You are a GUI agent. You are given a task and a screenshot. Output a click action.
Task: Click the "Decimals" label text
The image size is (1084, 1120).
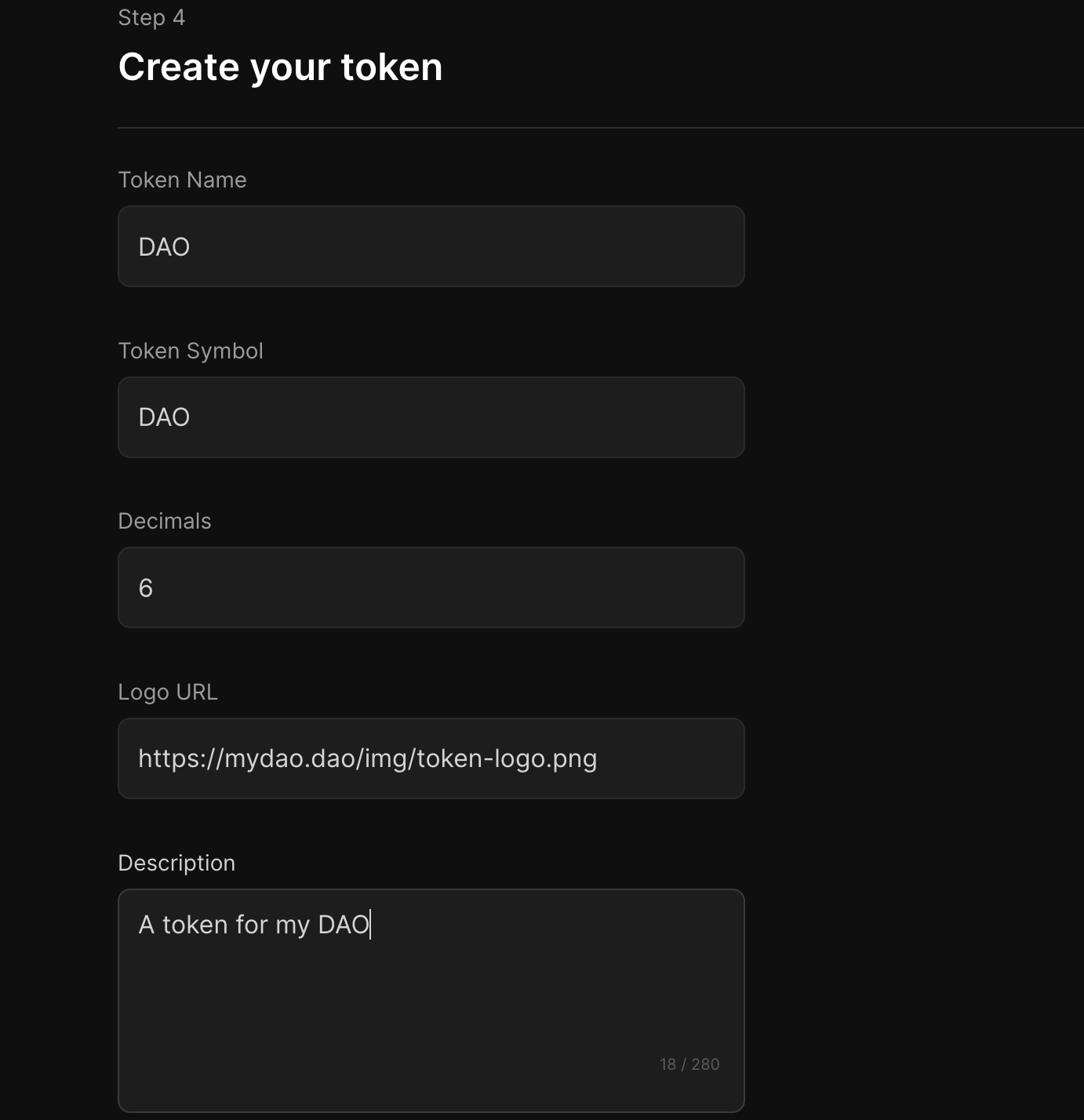pyautogui.click(x=165, y=521)
